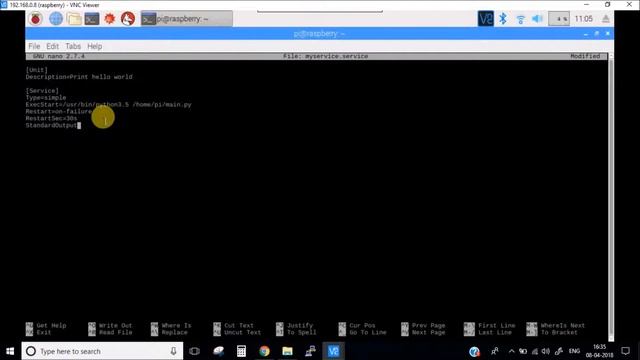
Task: Click the Cut Text nano shortcut
Action: coord(233,325)
